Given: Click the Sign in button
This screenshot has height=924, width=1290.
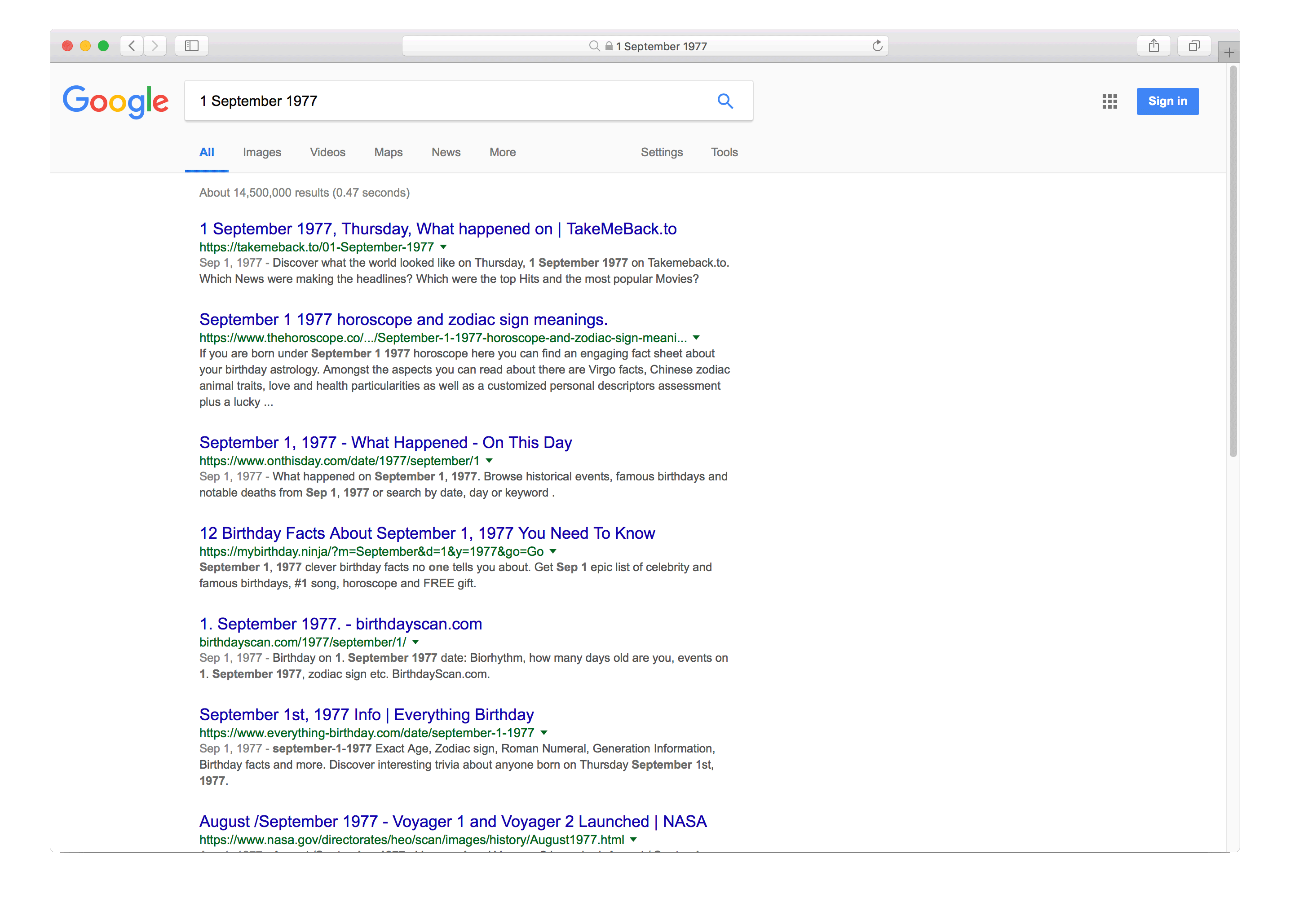Looking at the screenshot, I should (1167, 101).
